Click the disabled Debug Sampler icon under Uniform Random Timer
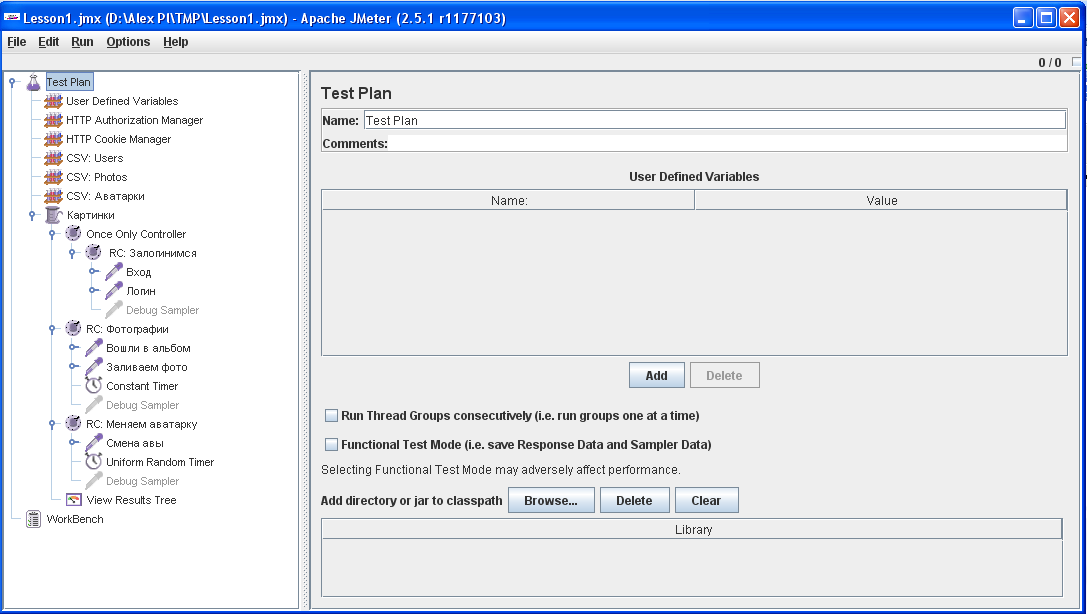 [x=94, y=481]
